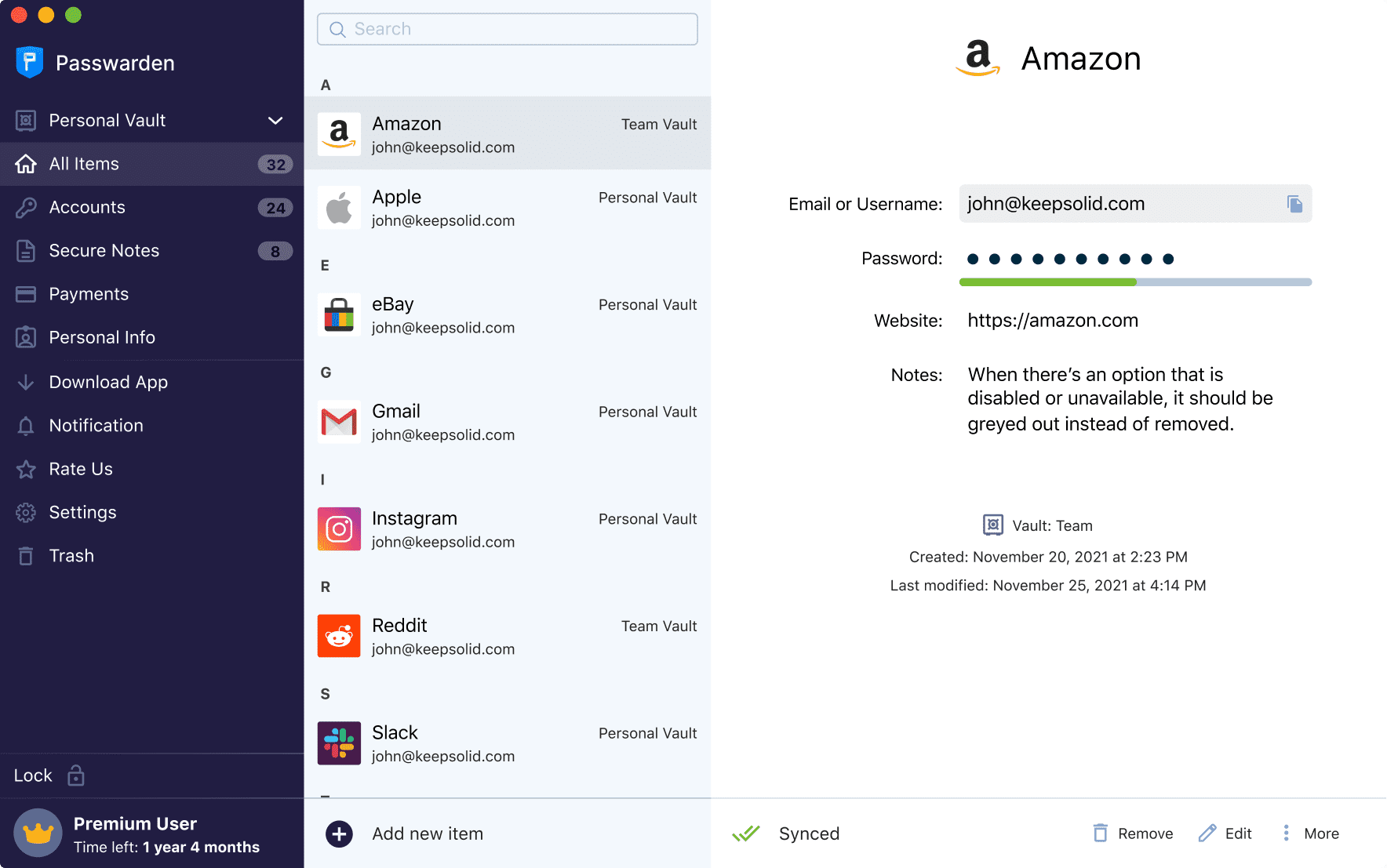Click the Premium User crown avatar
1387x868 pixels.
coord(38,833)
